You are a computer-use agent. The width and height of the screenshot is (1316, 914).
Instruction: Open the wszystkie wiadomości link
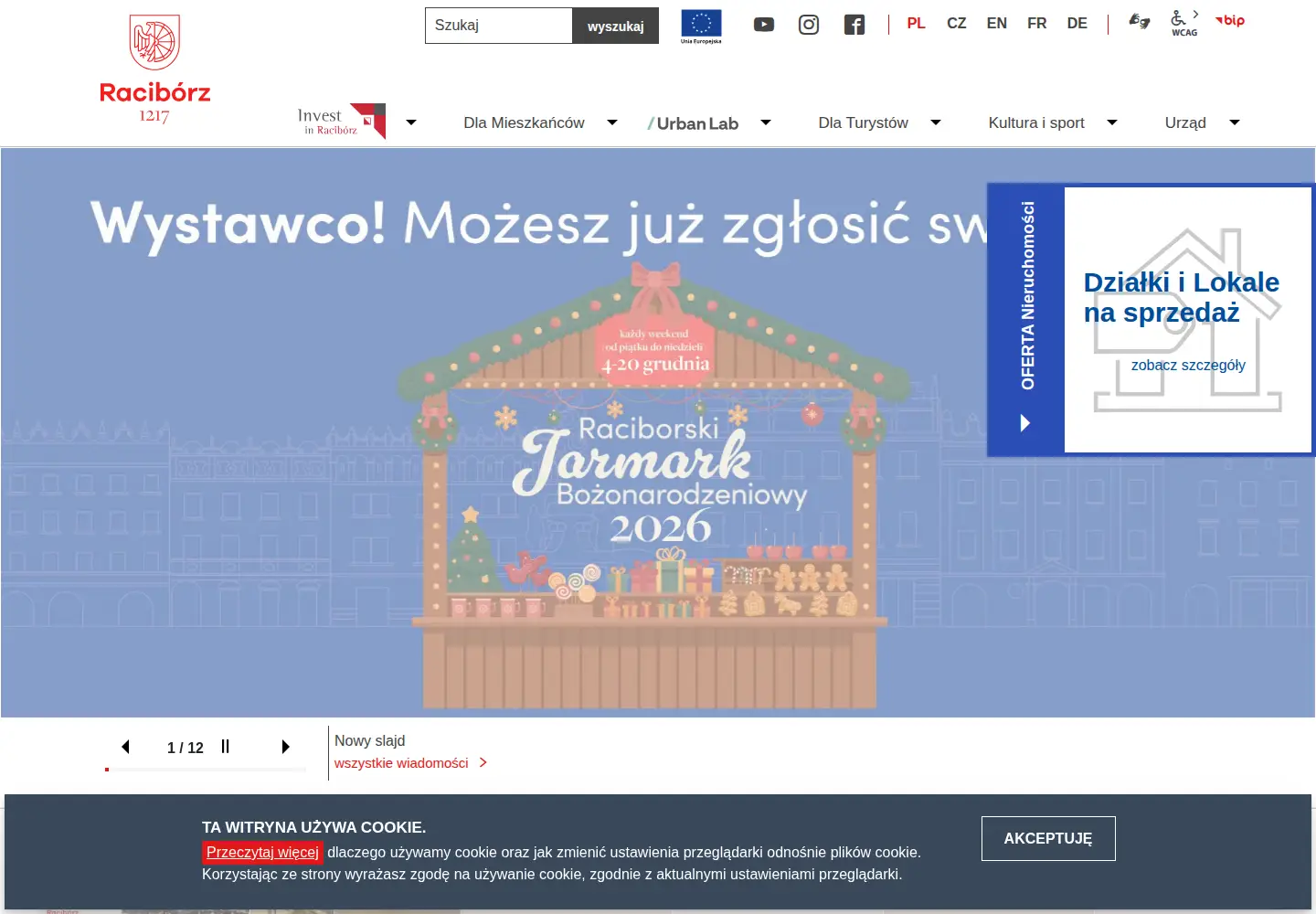coord(411,762)
